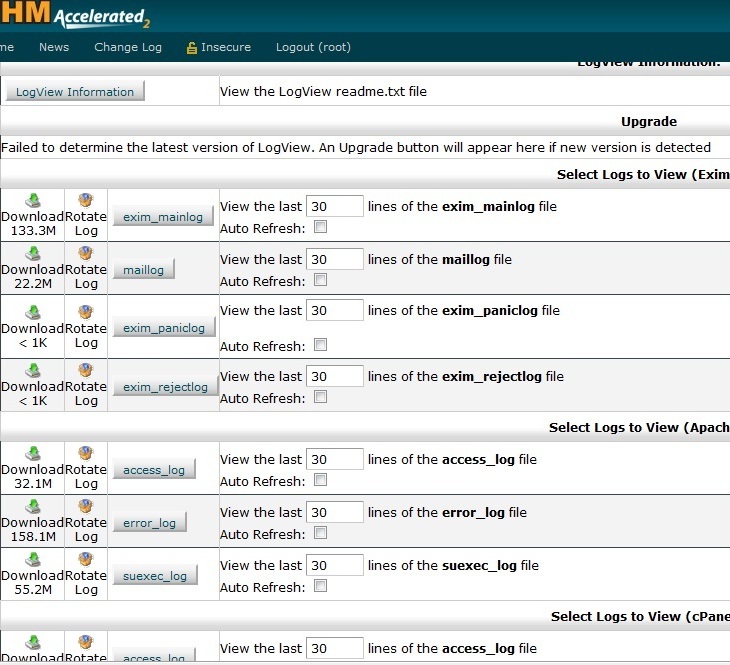The image size is (730, 665).
Task: Rotate the Apache access_log via its icon
Action: pyautogui.click(x=85, y=453)
